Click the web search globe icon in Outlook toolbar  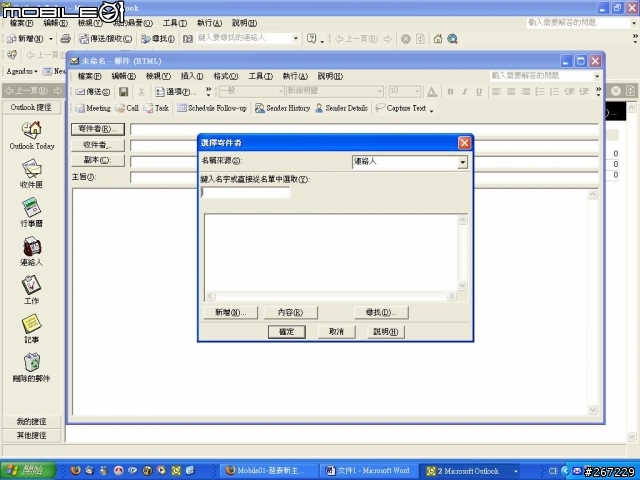452,39
